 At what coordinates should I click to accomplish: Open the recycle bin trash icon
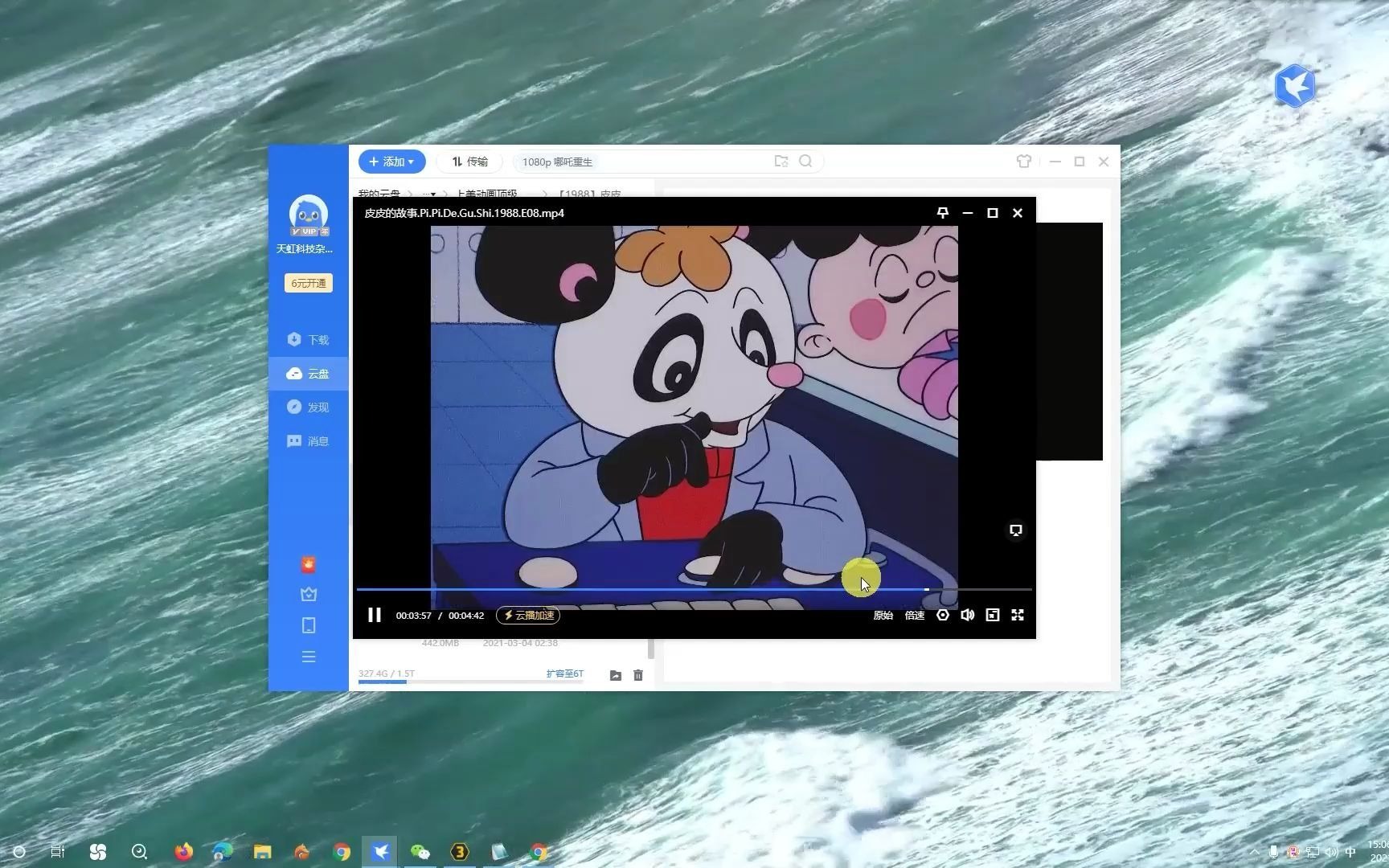pos(638,675)
